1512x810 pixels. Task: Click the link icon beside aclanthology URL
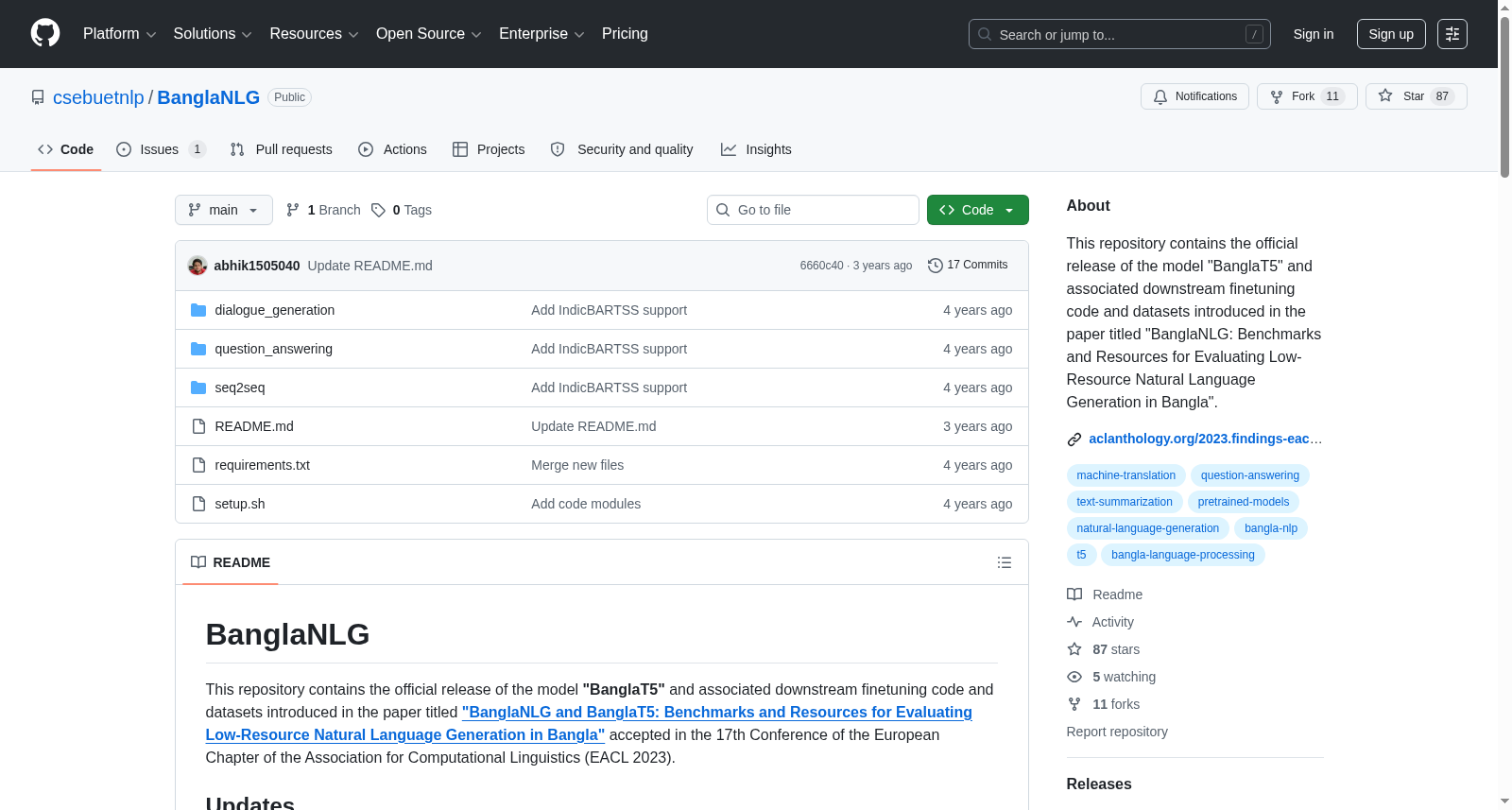click(1074, 439)
